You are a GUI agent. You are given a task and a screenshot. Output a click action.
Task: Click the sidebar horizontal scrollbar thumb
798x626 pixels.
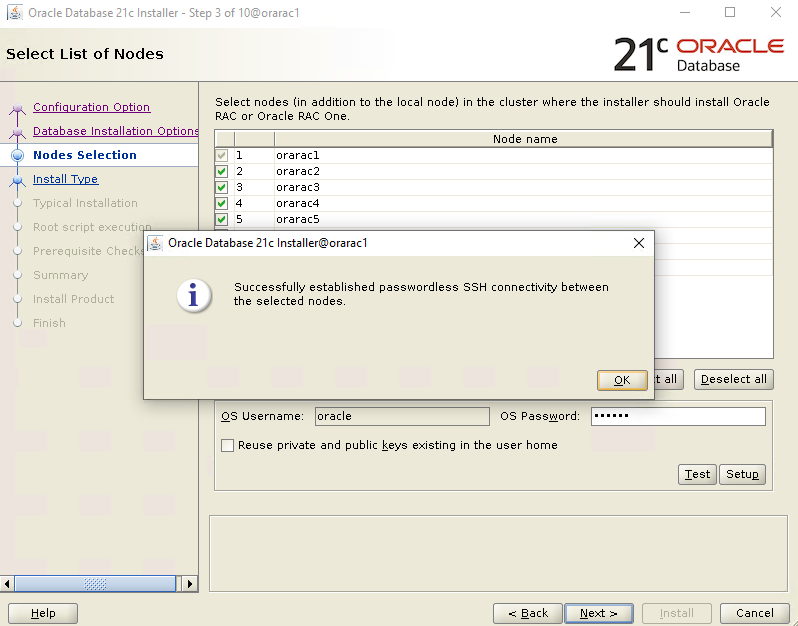pos(95,584)
